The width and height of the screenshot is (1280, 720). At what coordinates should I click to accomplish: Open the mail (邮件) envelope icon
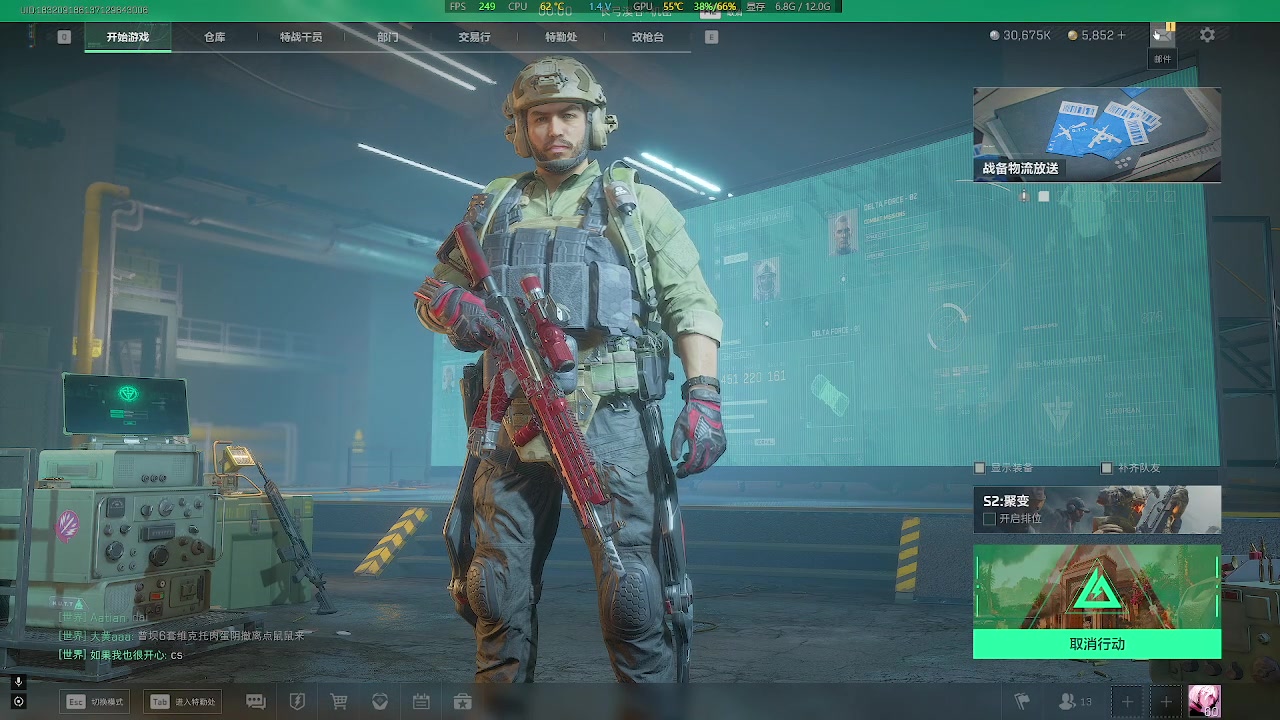coord(1162,35)
